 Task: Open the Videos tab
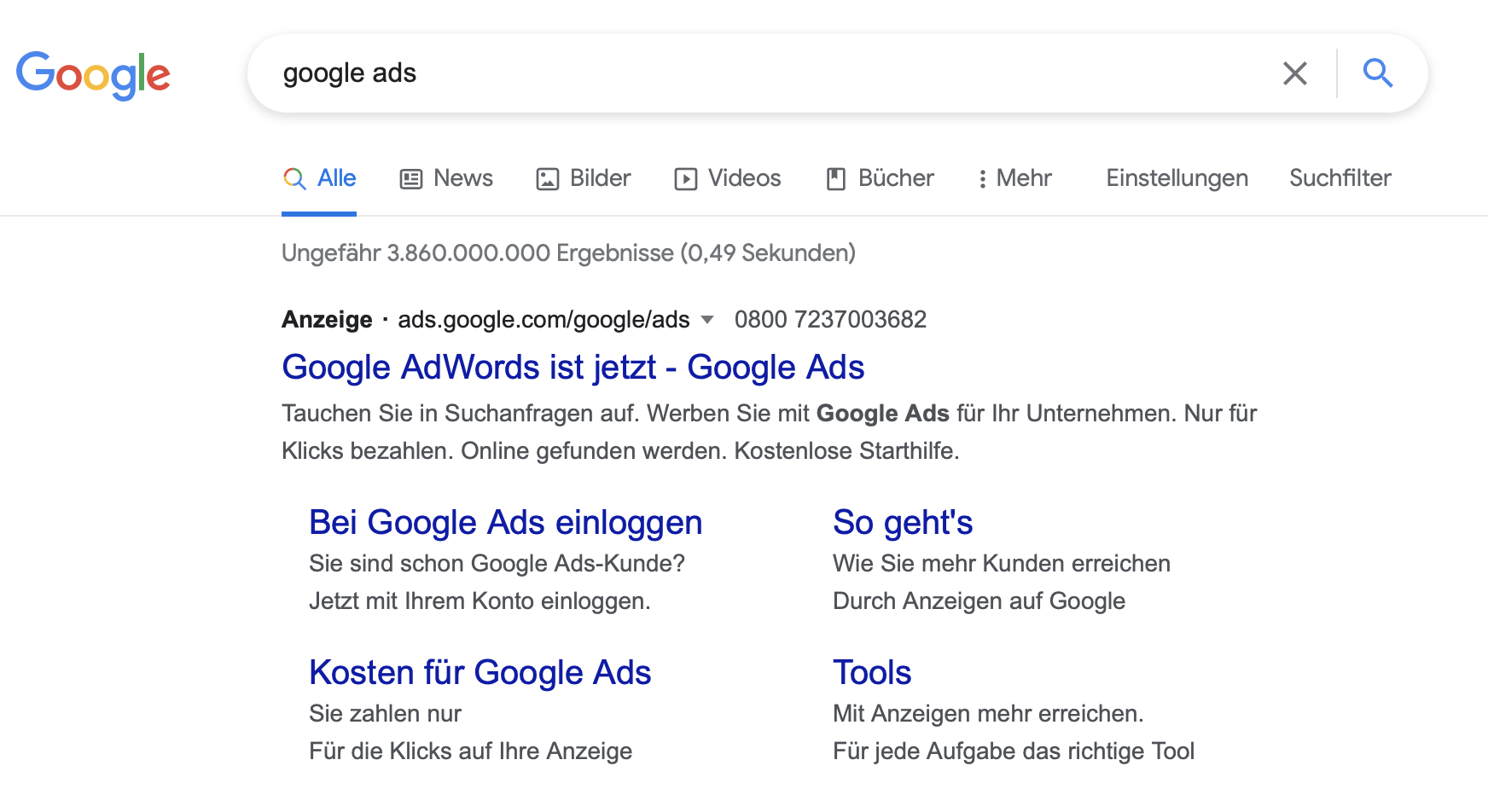coord(728,177)
